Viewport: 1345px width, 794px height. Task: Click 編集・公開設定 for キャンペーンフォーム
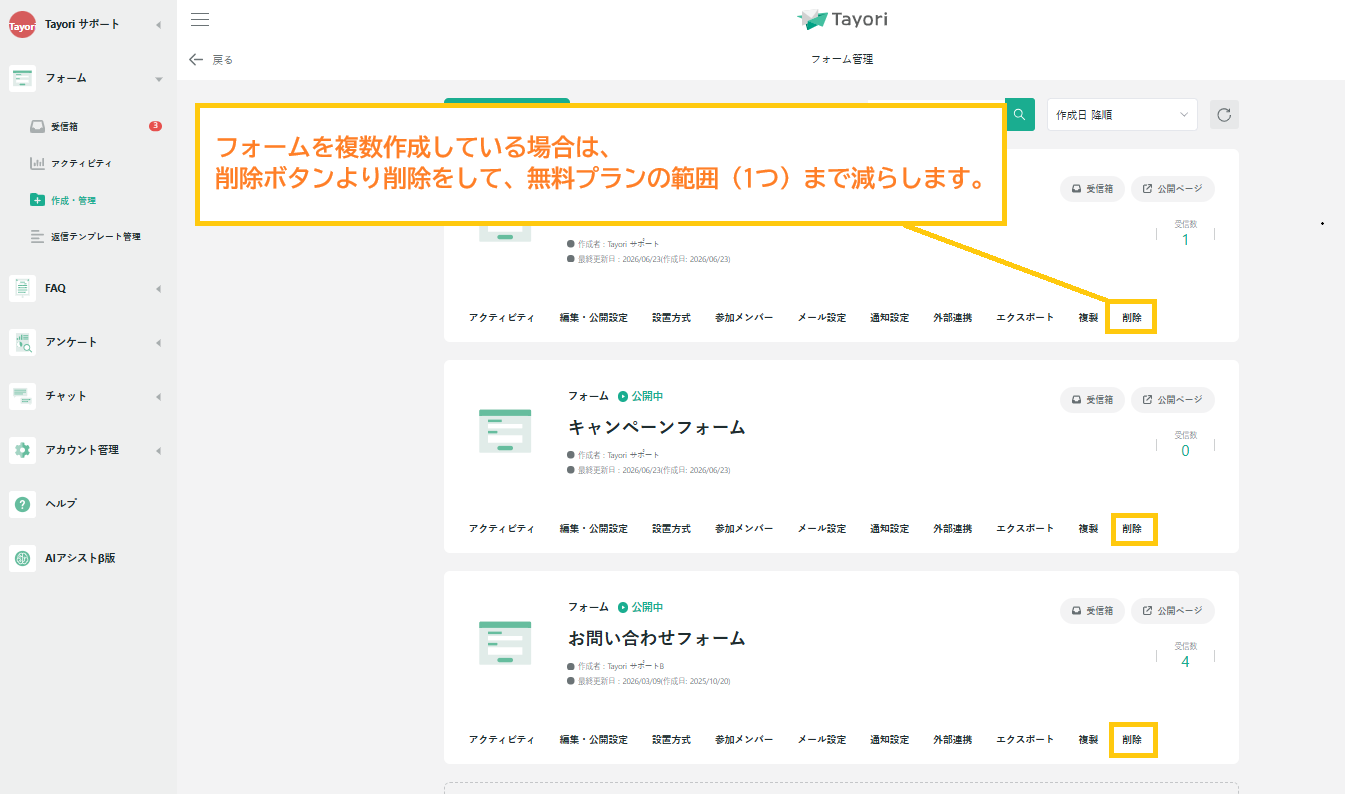pos(594,529)
